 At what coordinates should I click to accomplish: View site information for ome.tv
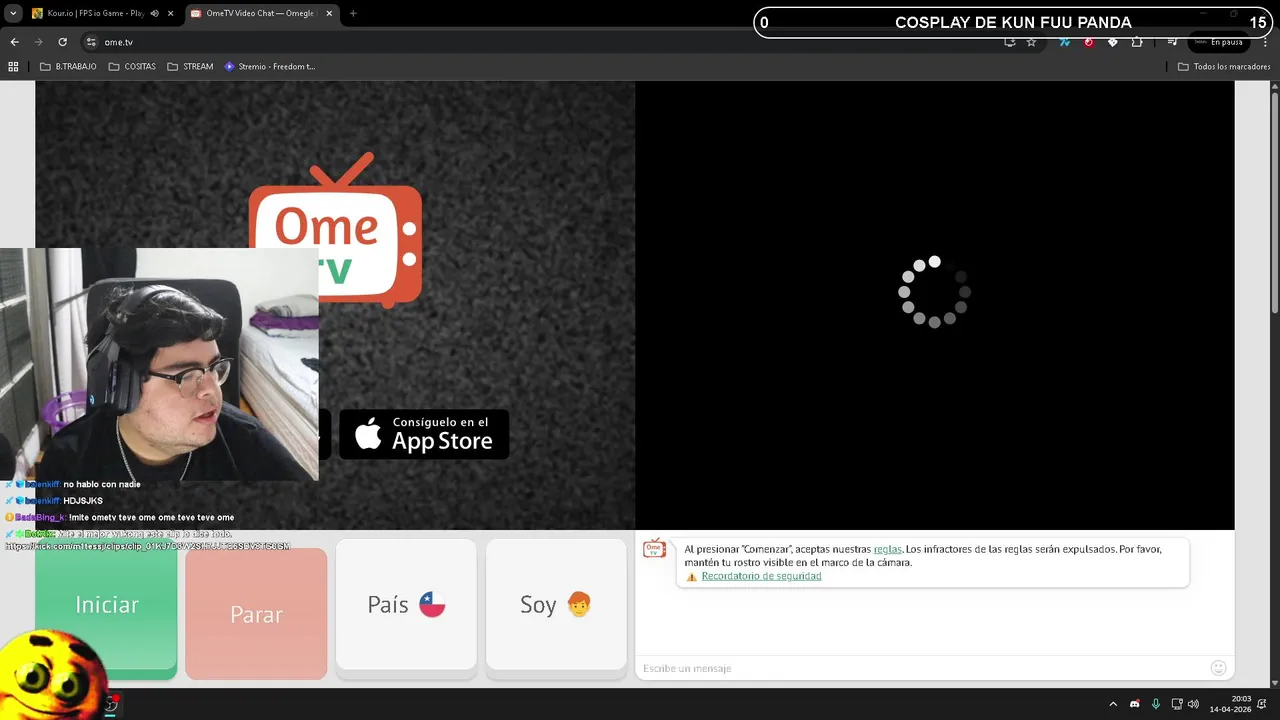[91, 42]
